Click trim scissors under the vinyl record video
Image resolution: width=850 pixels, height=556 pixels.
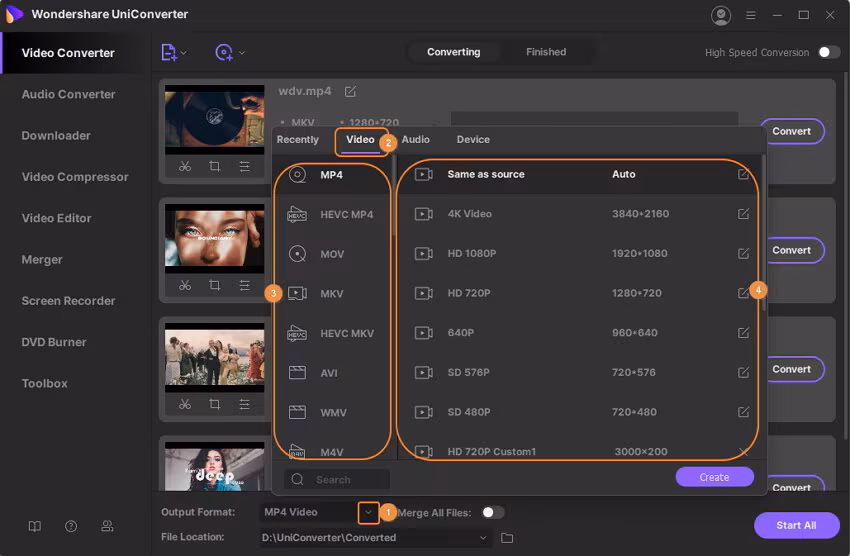pos(185,166)
